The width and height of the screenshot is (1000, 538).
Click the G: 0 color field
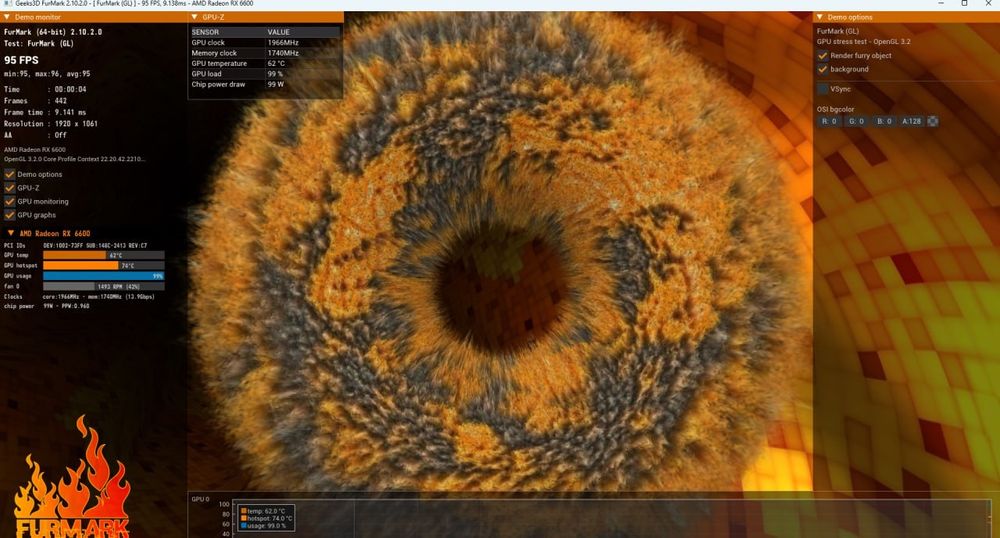pos(856,121)
